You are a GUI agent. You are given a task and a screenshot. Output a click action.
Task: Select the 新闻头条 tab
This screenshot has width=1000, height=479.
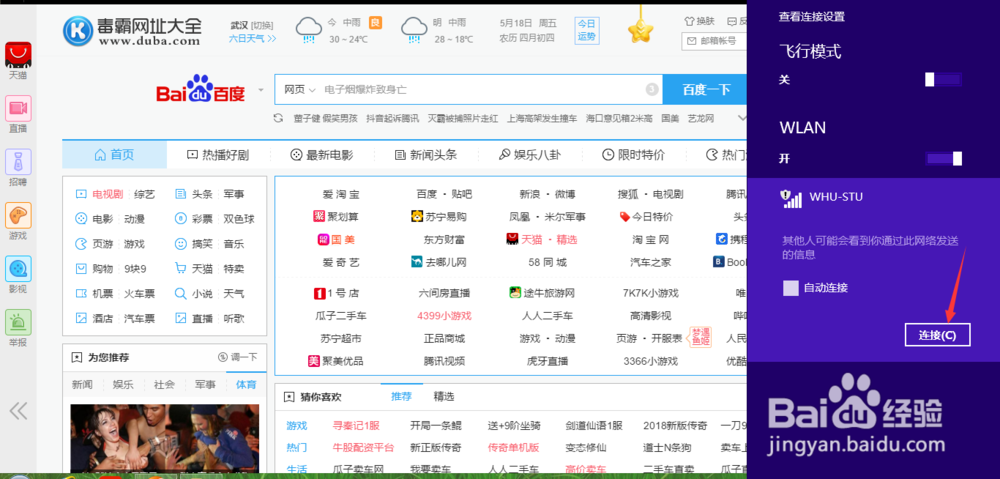point(425,155)
